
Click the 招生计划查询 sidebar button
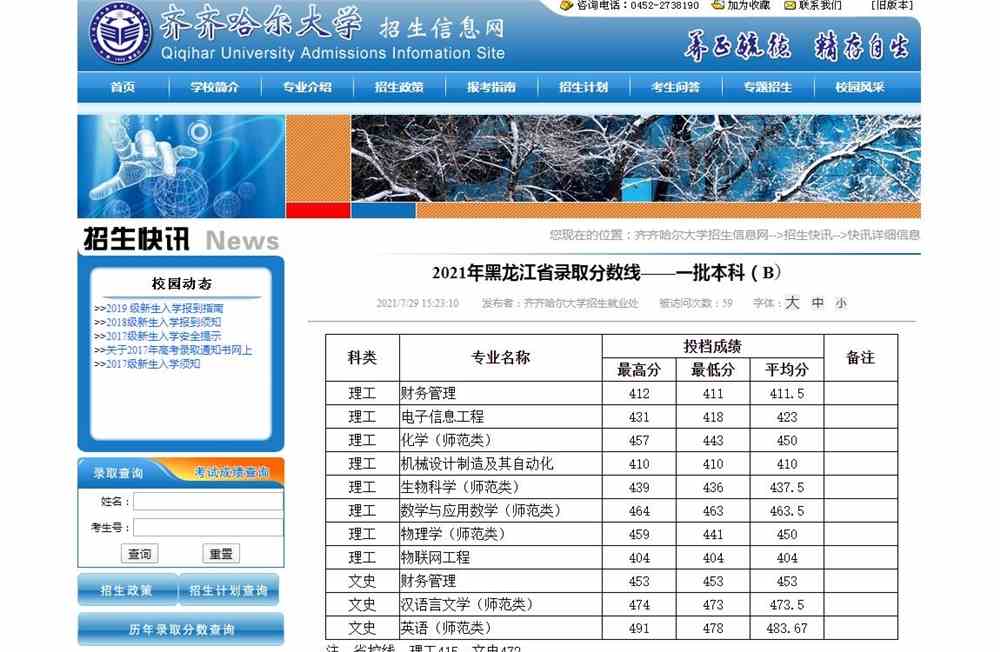tap(229, 590)
